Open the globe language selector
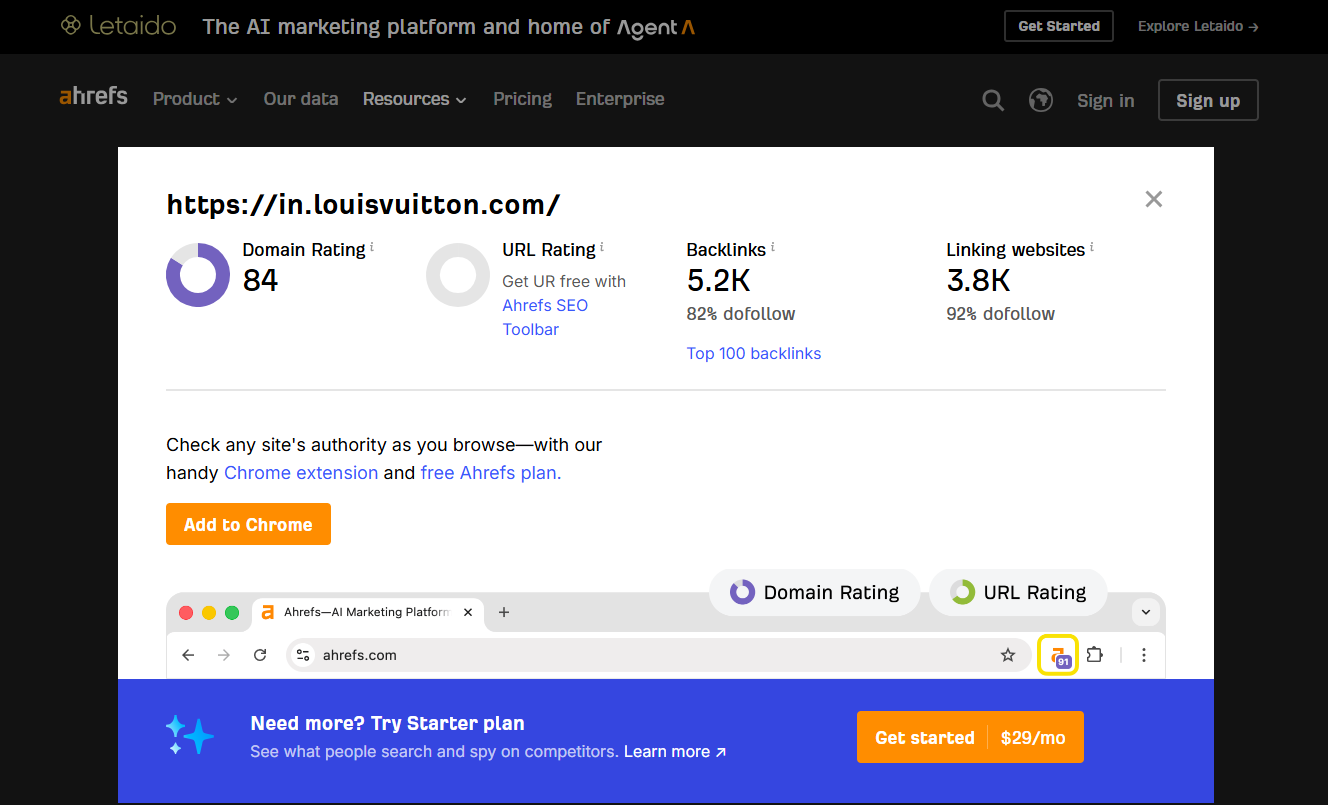This screenshot has width=1328, height=805. click(1041, 100)
